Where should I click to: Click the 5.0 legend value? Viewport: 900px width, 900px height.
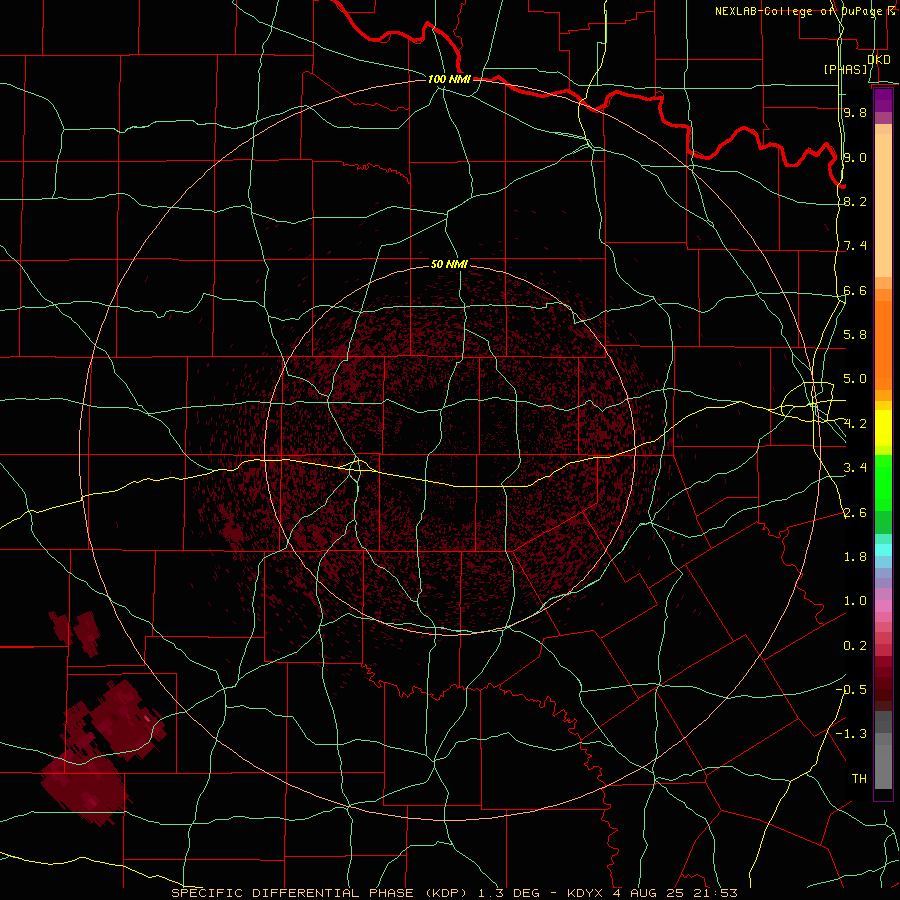pos(855,379)
